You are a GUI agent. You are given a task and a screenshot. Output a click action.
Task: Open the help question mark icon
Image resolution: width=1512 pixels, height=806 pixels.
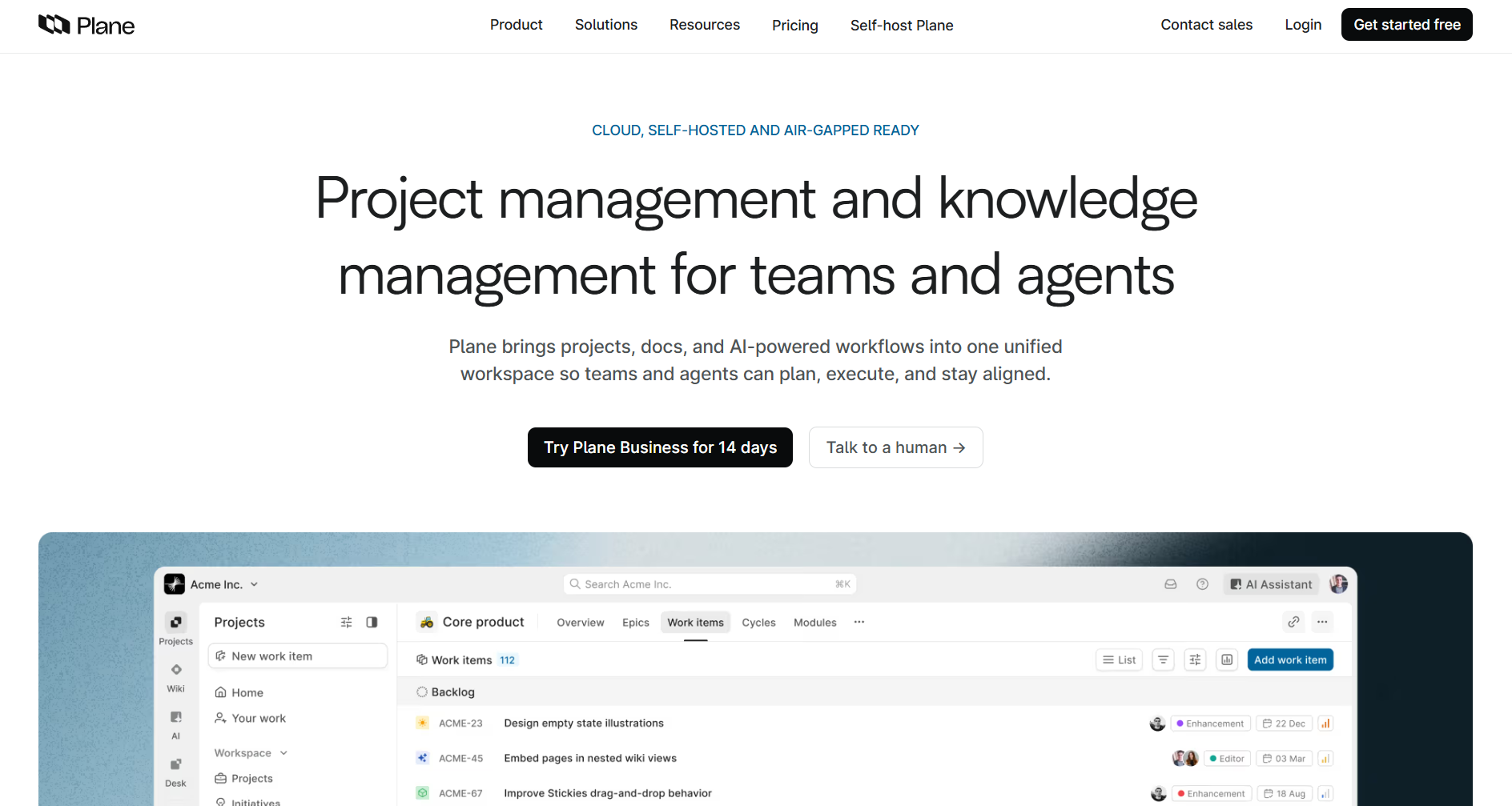(x=1202, y=584)
